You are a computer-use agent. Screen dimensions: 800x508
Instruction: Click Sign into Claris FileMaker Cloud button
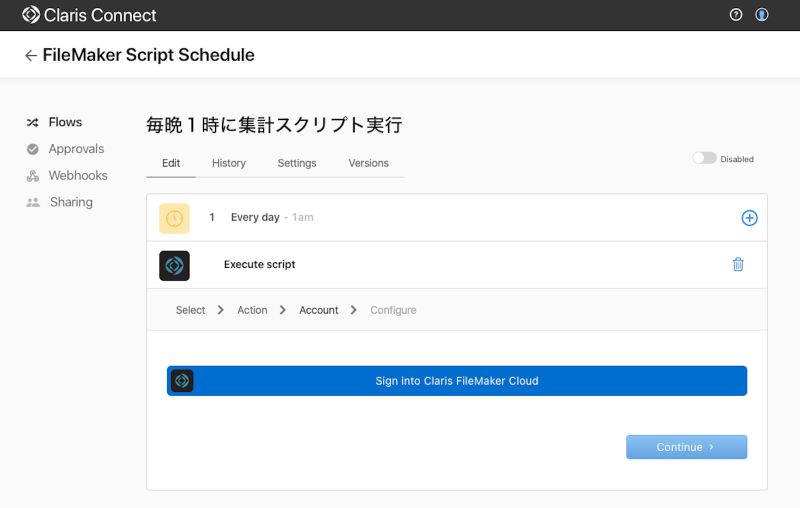coord(457,380)
